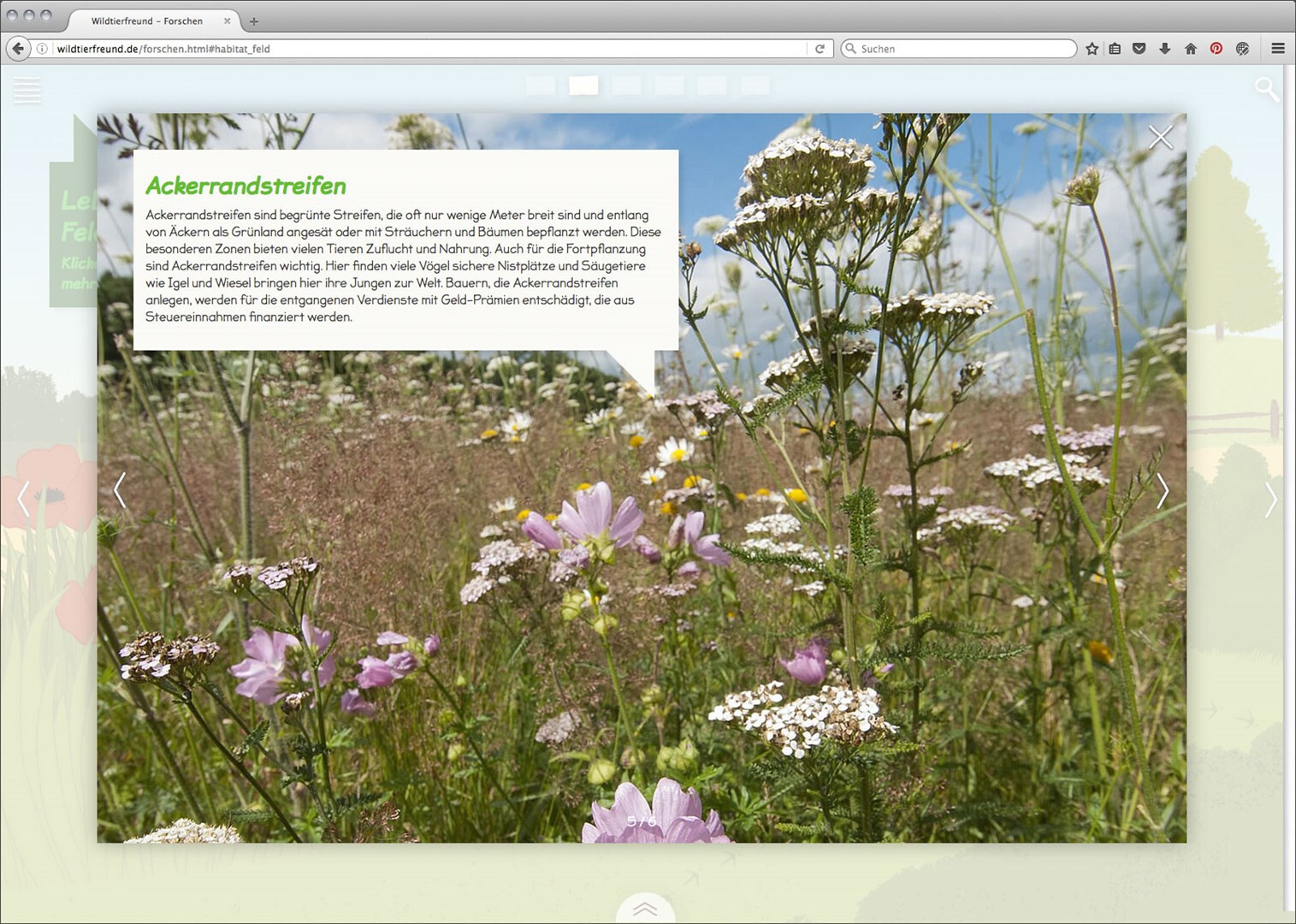Open the website's hamburger navigation menu
The image size is (1296, 924).
pyautogui.click(x=27, y=90)
